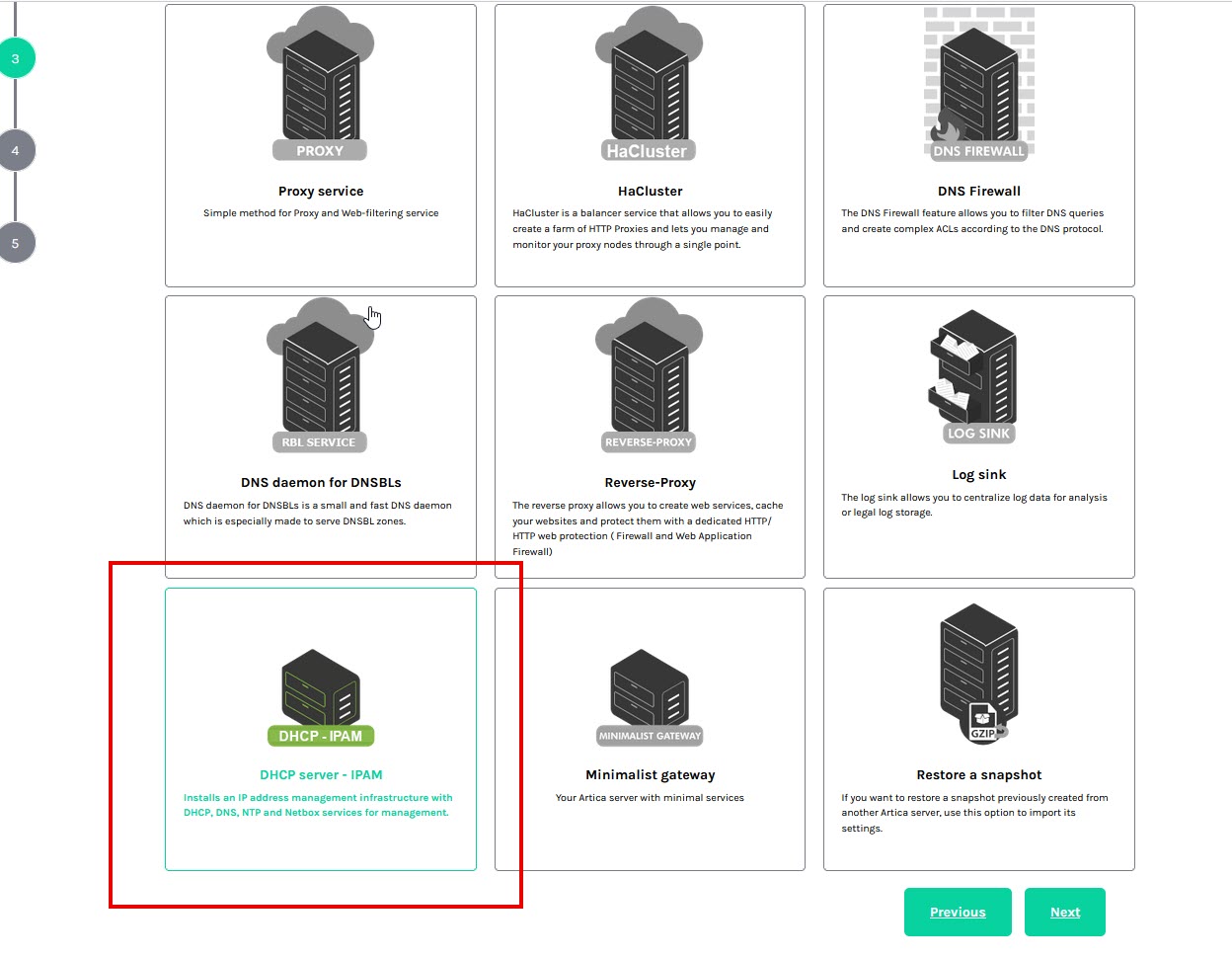Open the Proxy service title
This screenshot has width=1232, height=958.
321,192
